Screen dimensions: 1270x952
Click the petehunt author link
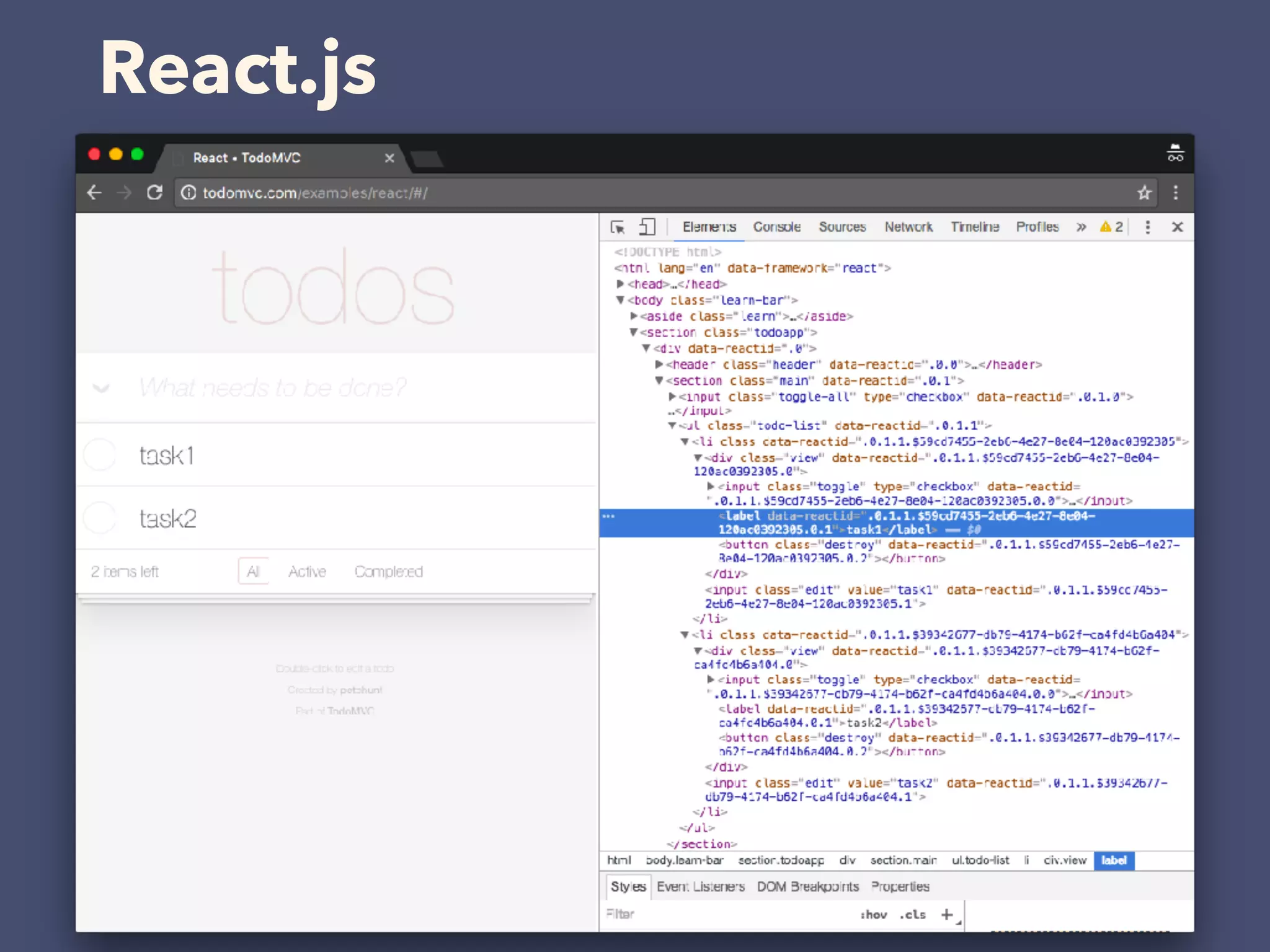tap(361, 690)
